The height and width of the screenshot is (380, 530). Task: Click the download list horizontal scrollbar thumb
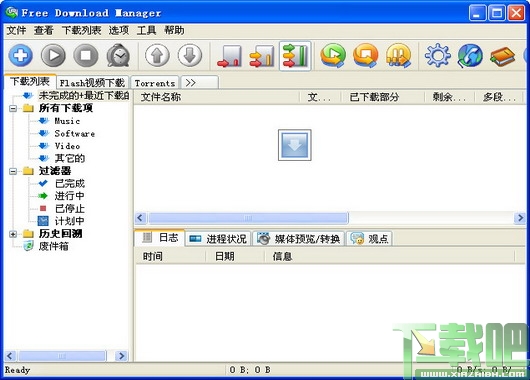click(248, 218)
